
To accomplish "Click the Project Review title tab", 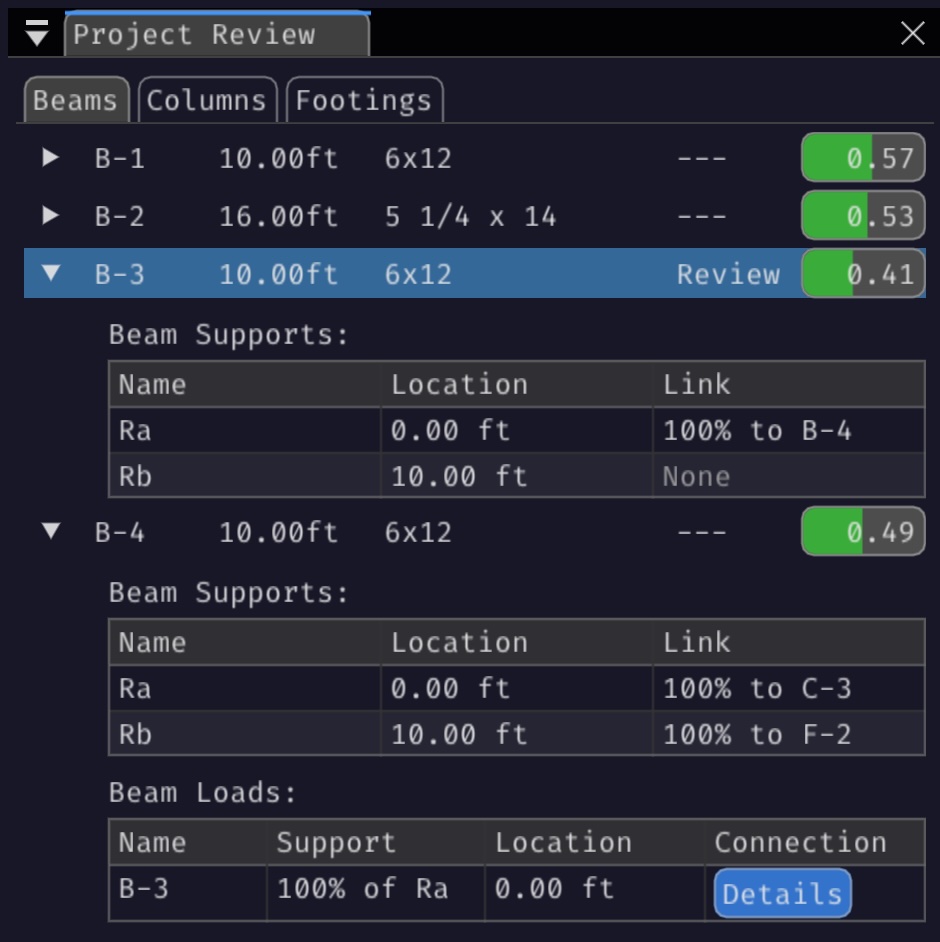I will click(x=215, y=34).
